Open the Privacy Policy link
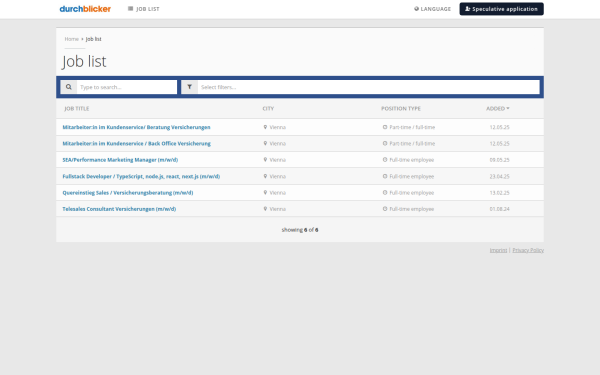This screenshot has width=600, height=375. (528, 250)
